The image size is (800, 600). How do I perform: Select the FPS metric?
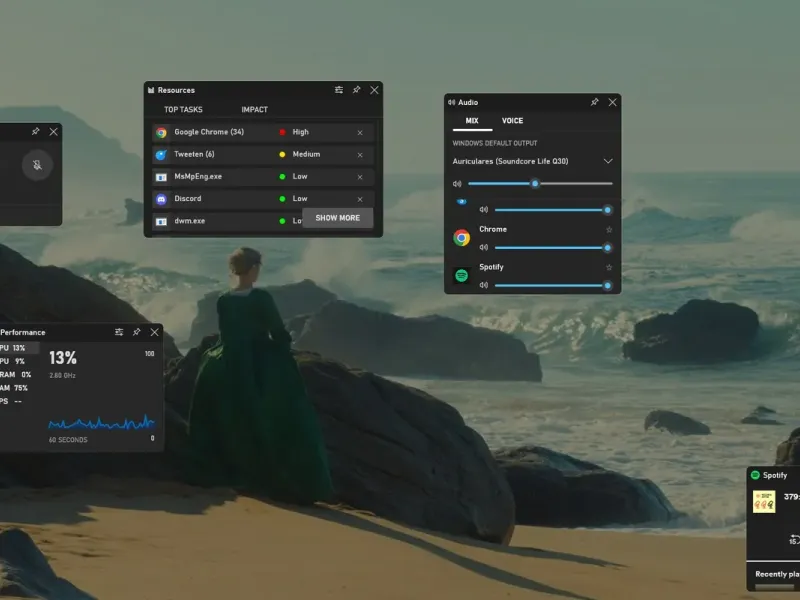[11, 401]
